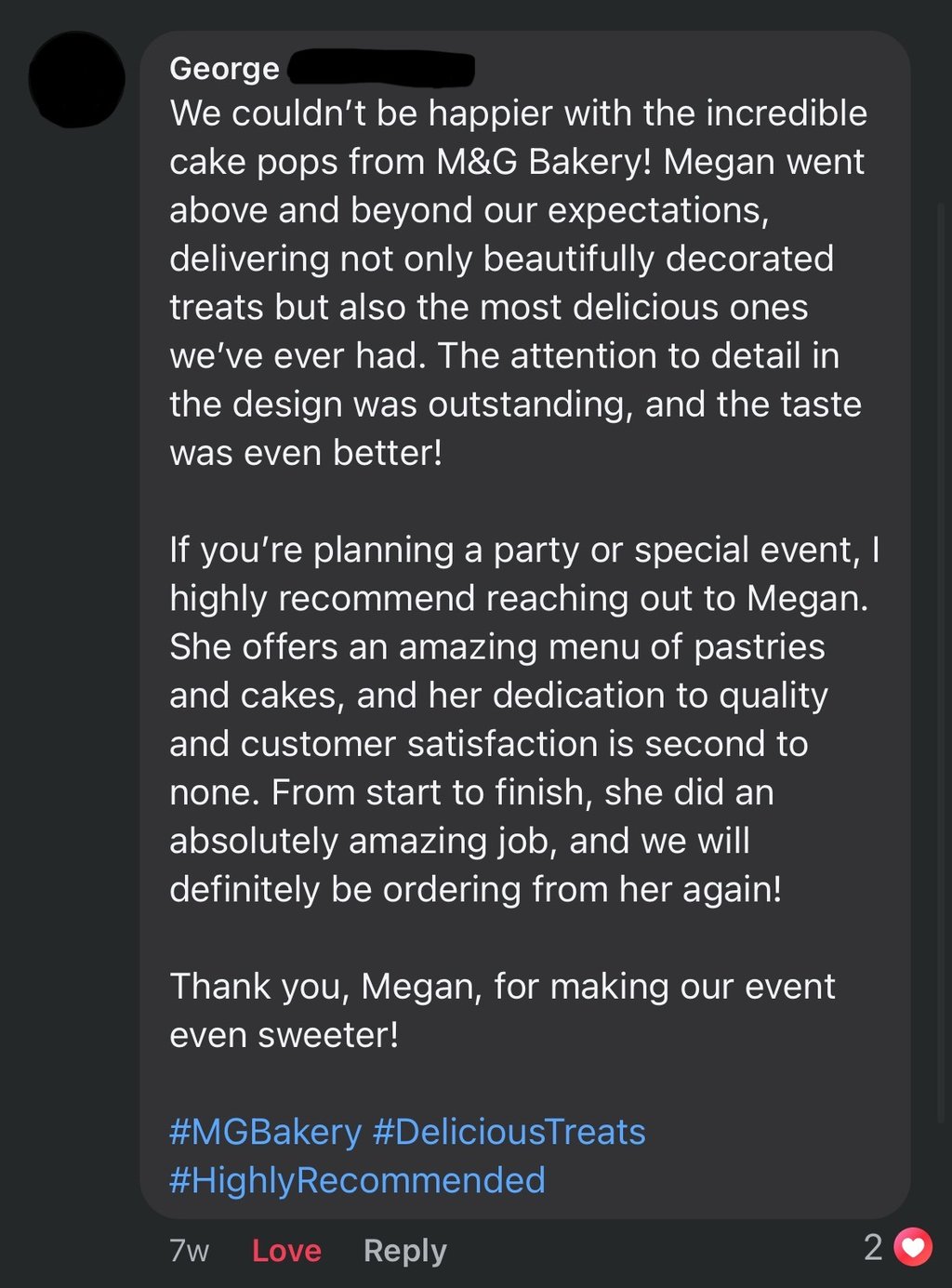Open the #HighlyRecommended hashtag
The image size is (952, 1288).
tap(357, 1180)
